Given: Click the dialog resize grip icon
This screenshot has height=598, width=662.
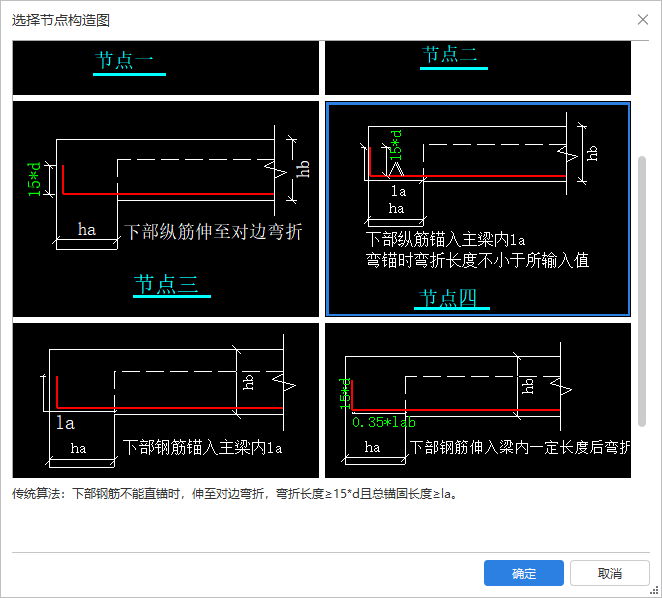Looking at the screenshot, I should point(654,590).
